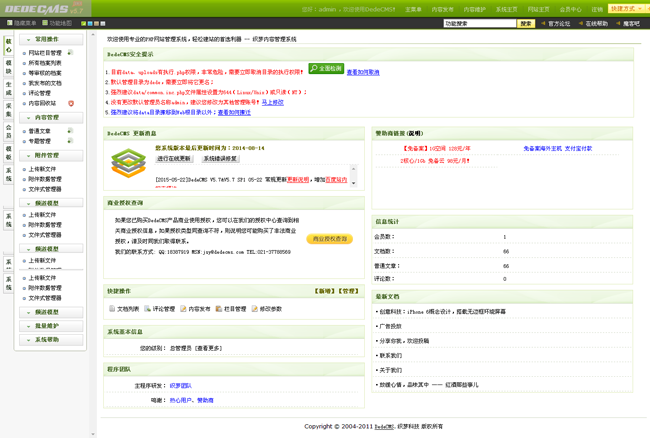Click the 商业授权查询 yellow button
The width and height of the screenshot is (650, 438).
tap(330, 239)
